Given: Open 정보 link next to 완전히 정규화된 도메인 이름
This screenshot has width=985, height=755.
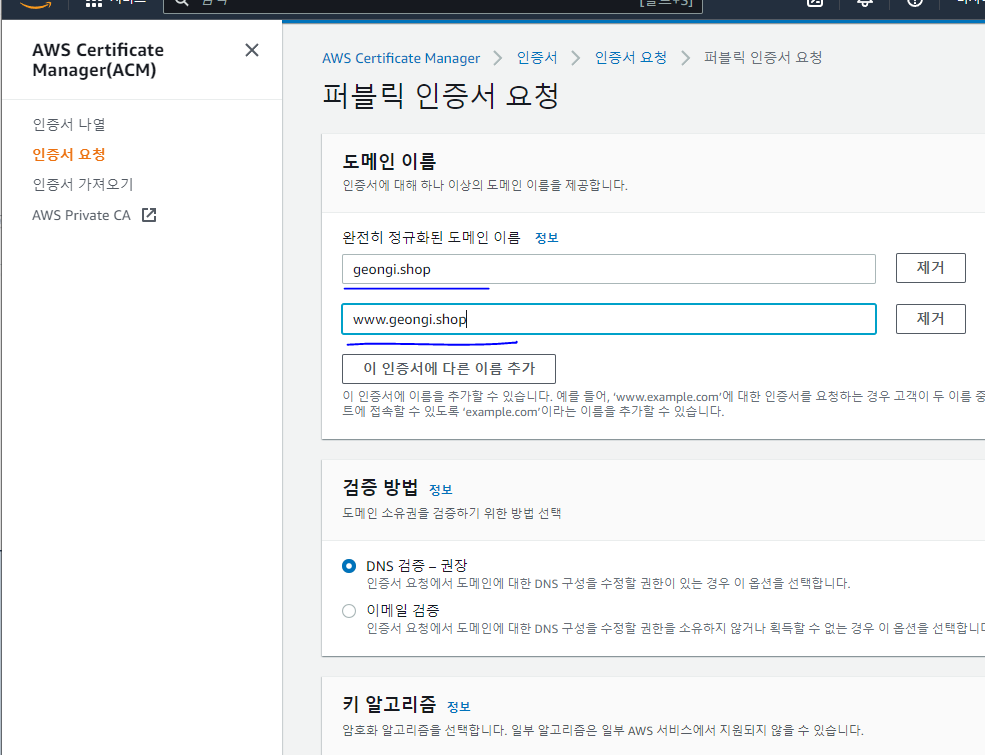Looking at the screenshot, I should tap(547, 237).
